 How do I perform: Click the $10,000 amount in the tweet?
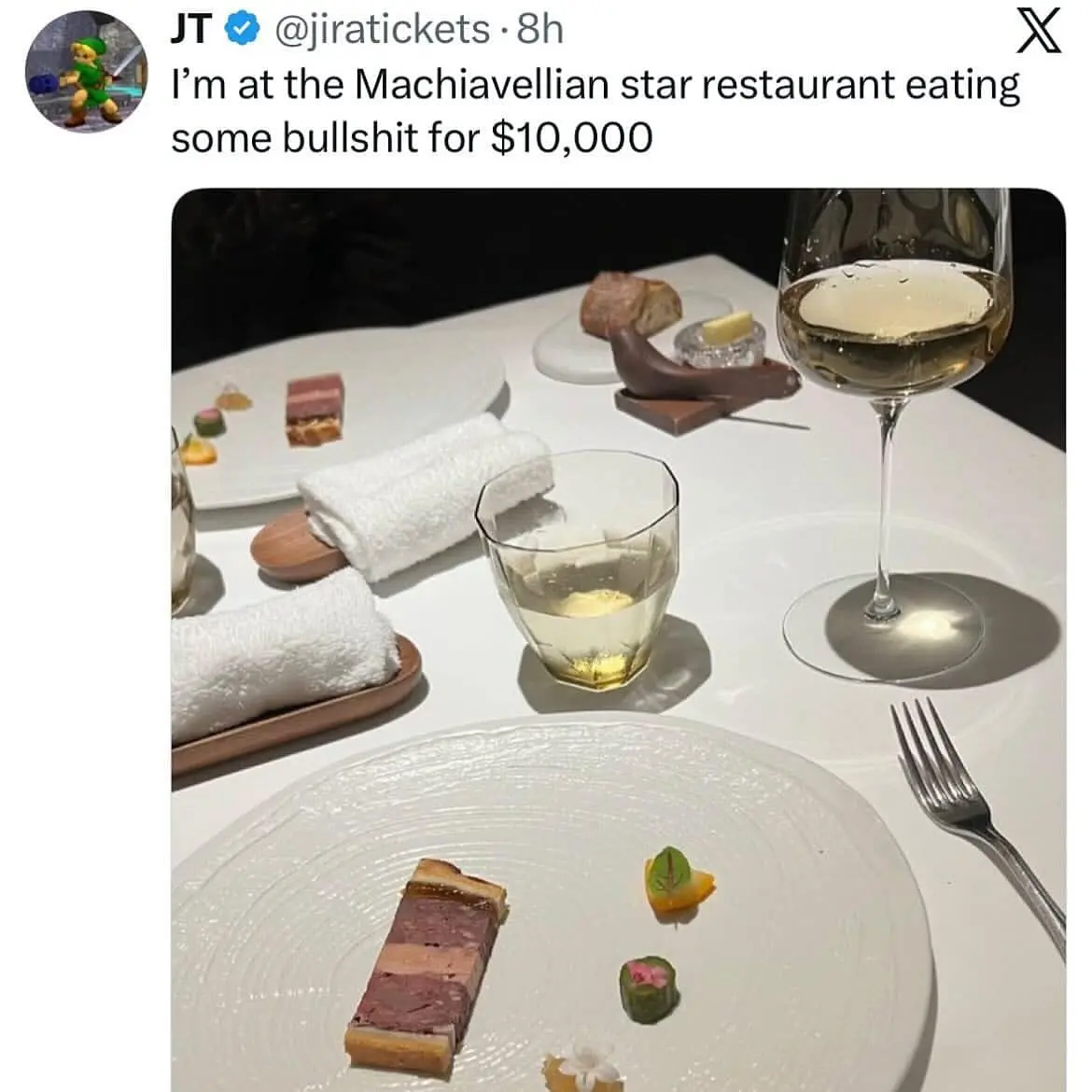pyautogui.click(x=572, y=137)
